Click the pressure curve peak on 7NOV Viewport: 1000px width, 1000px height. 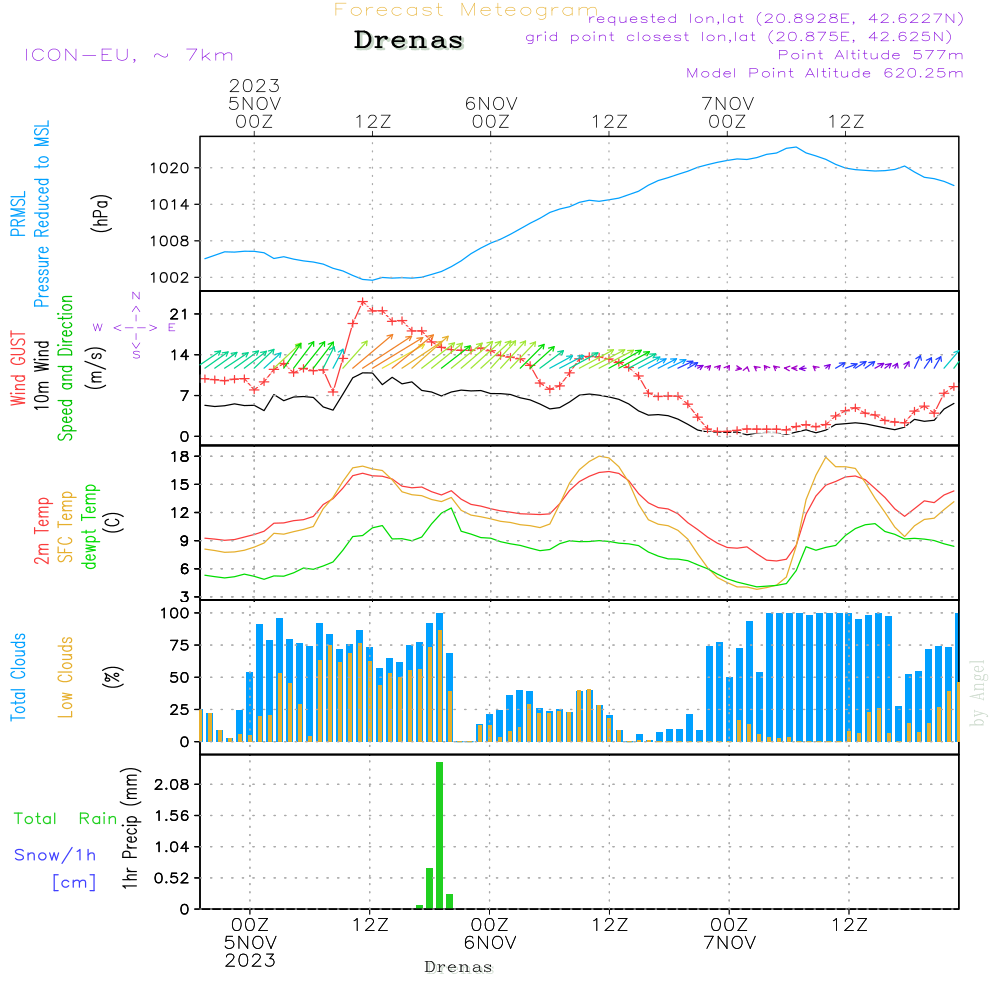click(x=795, y=147)
